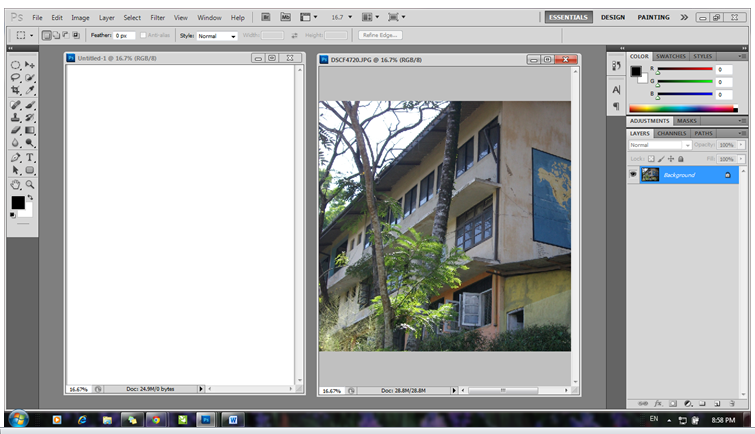Image resolution: width=755 pixels, height=434 pixels.
Task: Select the Blur tool
Action: tap(15, 143)
